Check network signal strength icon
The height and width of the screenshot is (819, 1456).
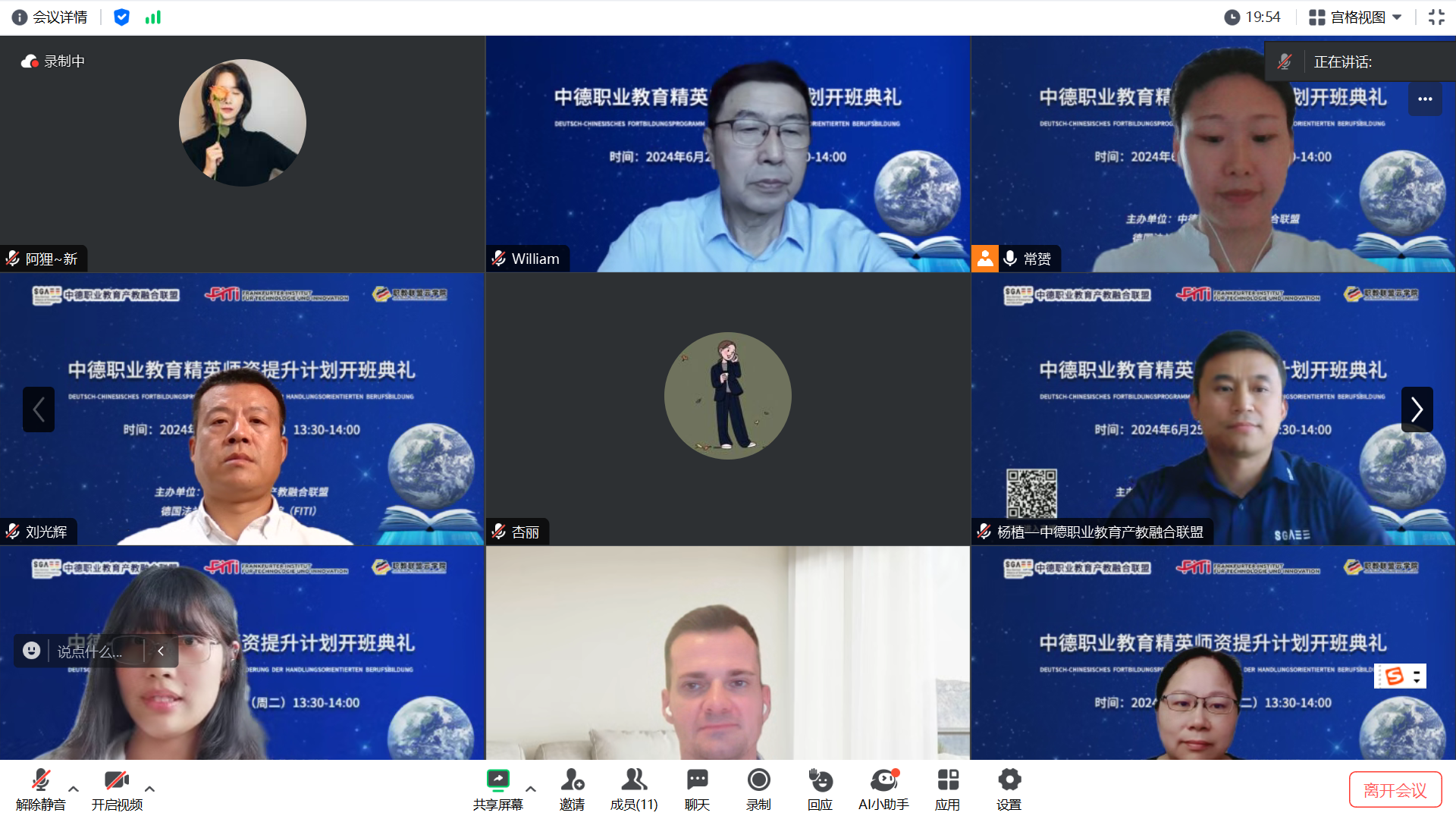[153, 17]
